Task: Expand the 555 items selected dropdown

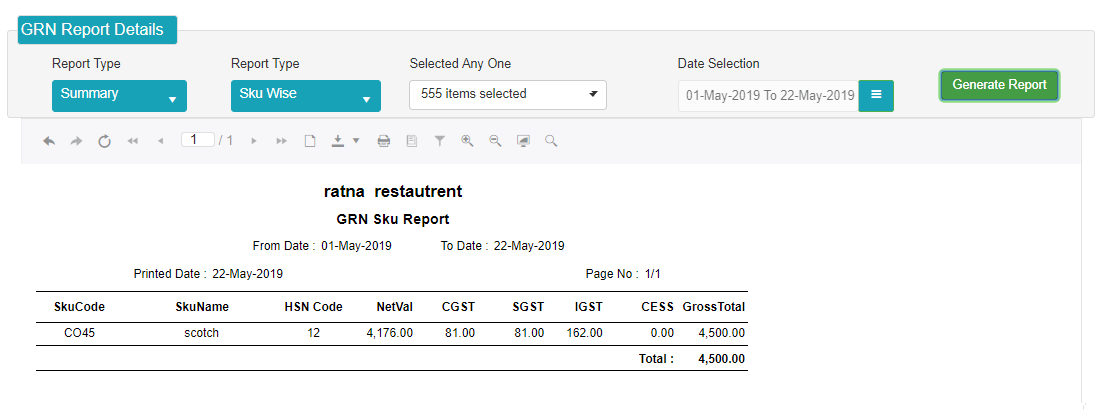Action: 508,95
